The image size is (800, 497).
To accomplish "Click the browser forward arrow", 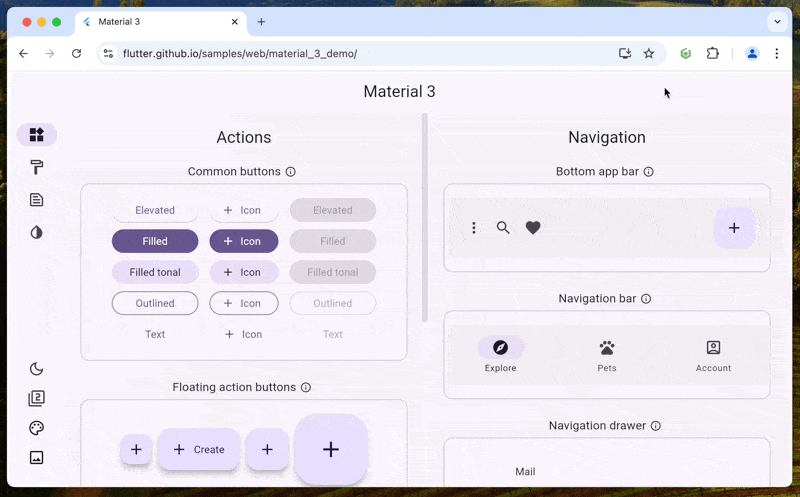I will pyautogui.click(x=49, y=54).
